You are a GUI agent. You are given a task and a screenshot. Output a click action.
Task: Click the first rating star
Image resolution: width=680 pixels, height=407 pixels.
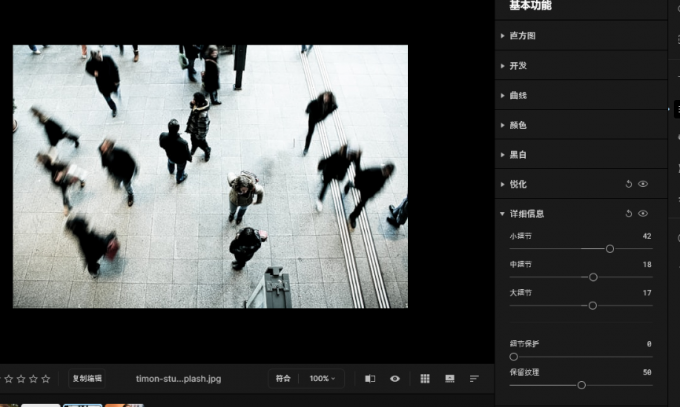tap(9, 379)
